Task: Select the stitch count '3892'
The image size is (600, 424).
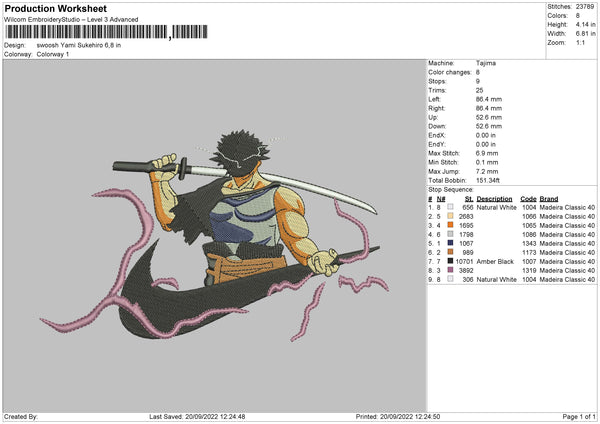Action: pos(466,271)
